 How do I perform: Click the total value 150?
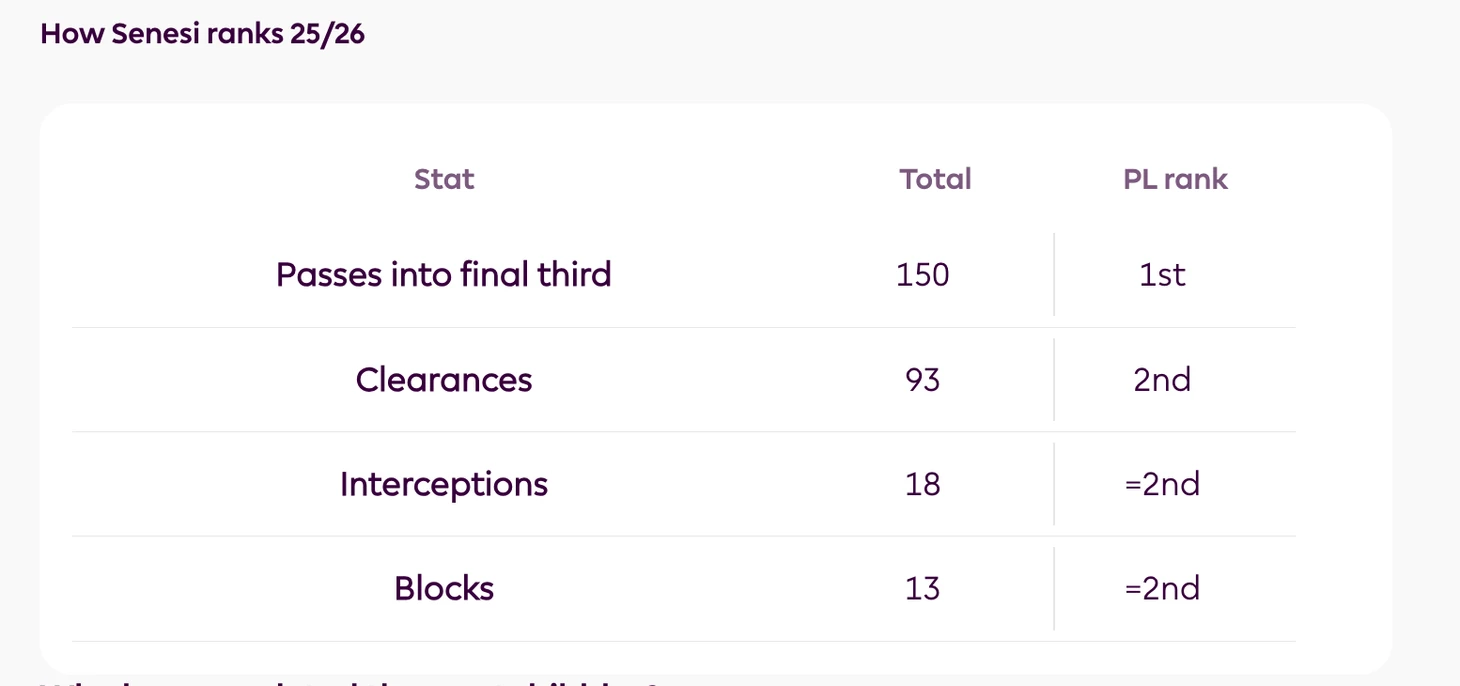click(x=922, y=275)
